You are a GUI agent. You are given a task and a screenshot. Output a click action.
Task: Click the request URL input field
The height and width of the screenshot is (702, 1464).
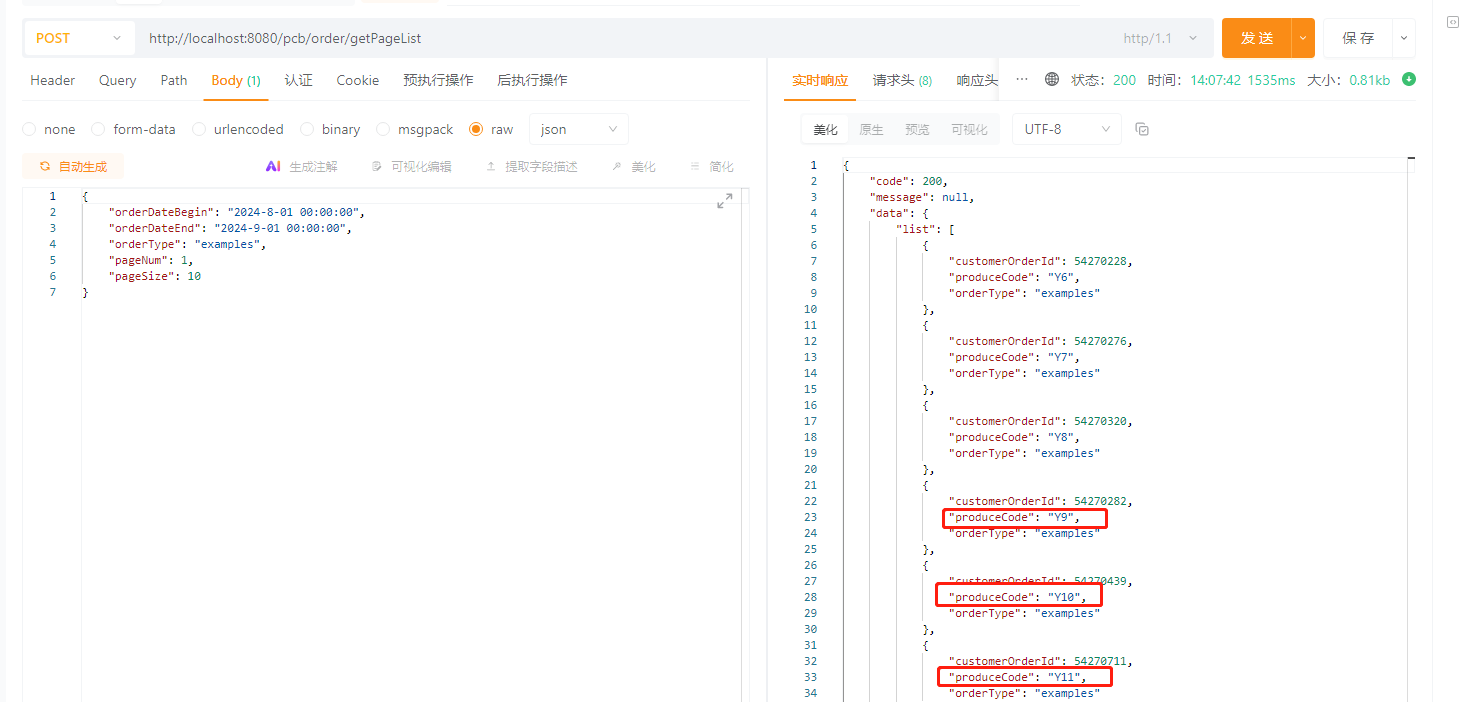(620, 38)
